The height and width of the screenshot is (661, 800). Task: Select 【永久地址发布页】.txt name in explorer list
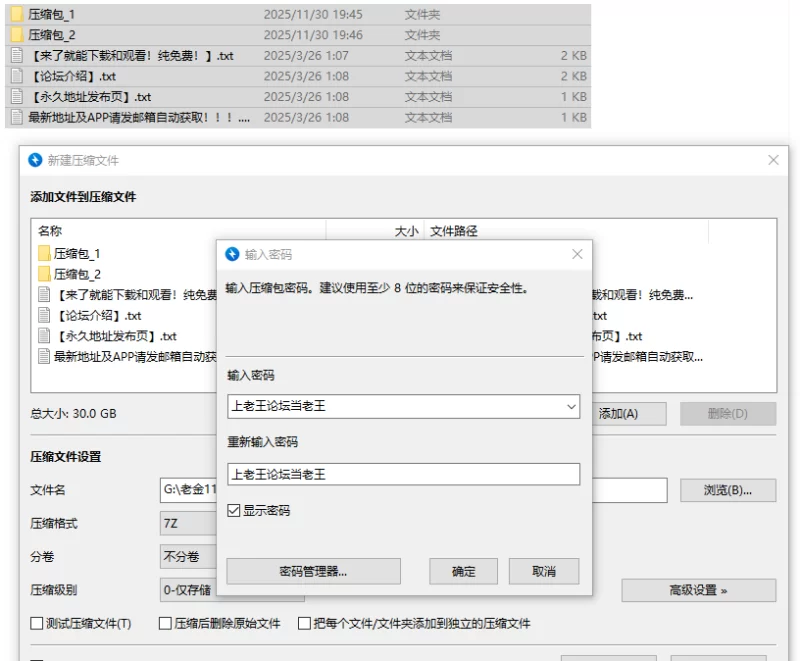coord(91,96)
